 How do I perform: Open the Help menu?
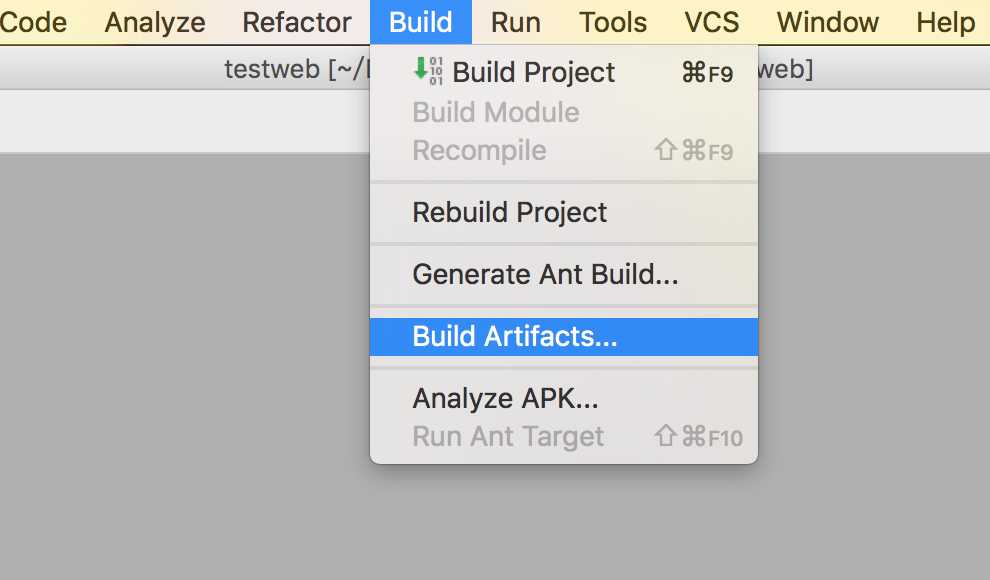945,22
